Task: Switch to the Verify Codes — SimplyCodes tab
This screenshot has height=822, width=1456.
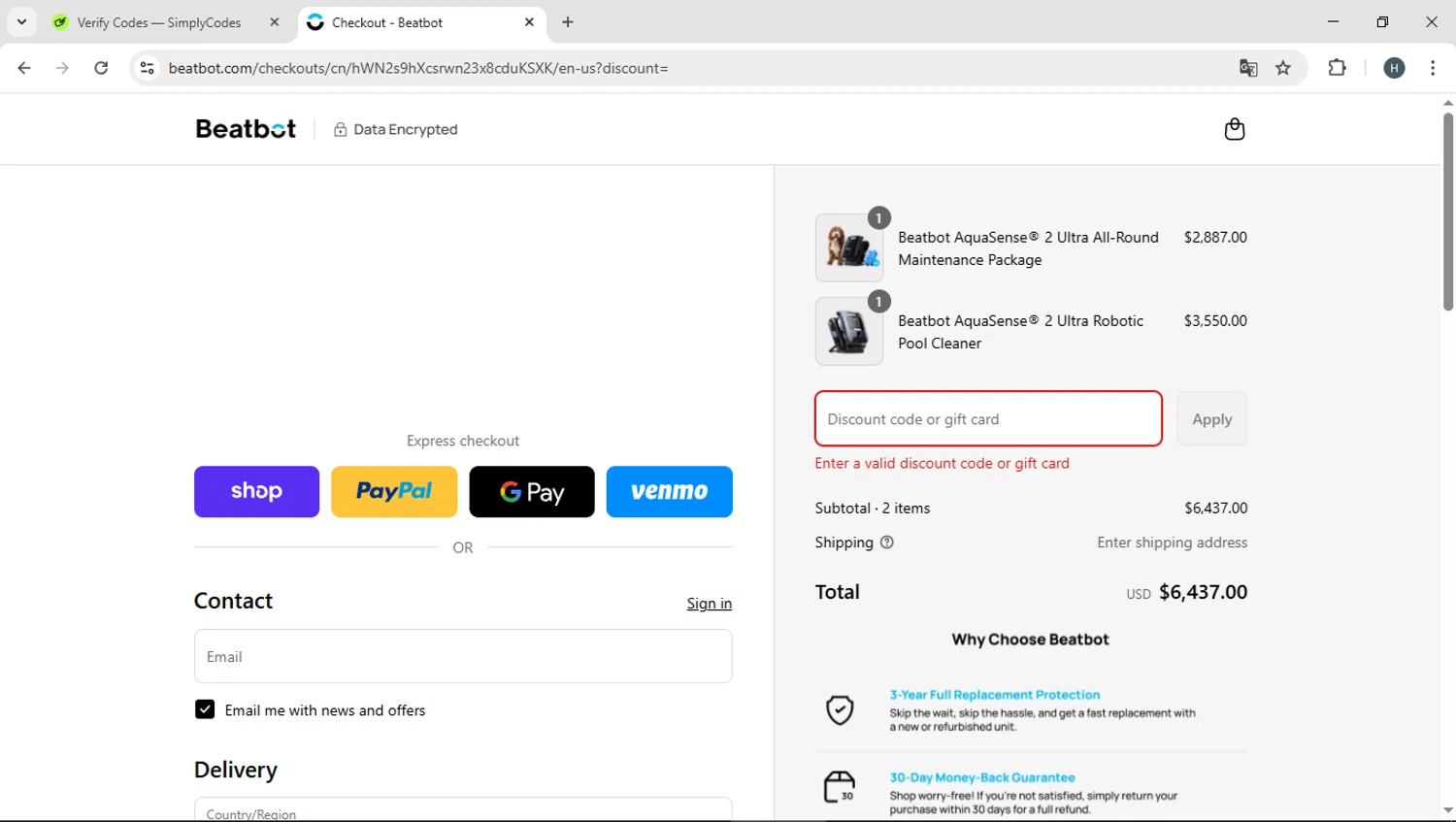Action: (159, 22)
